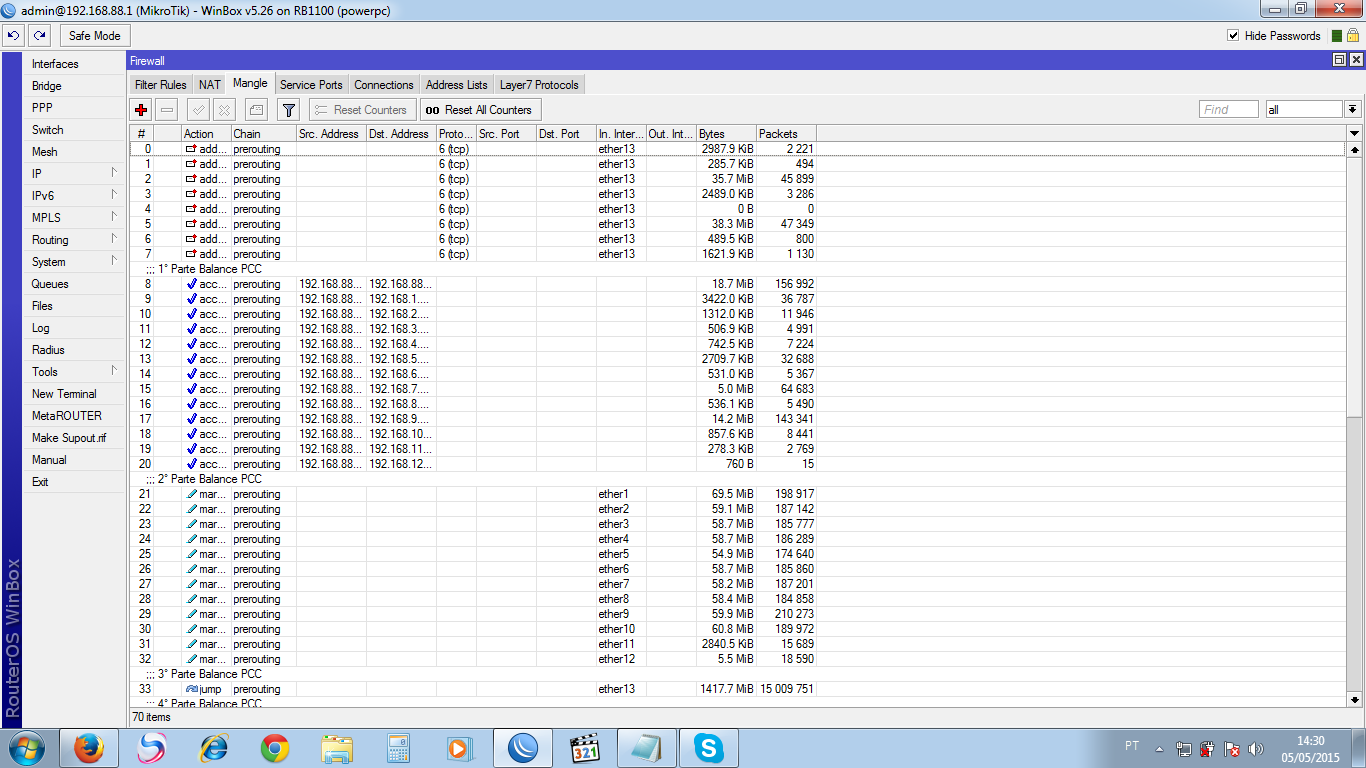The image size is (1366, 768).
Task: Click the padlock icon in the top bar
Action: click(x=1352, y=36)
